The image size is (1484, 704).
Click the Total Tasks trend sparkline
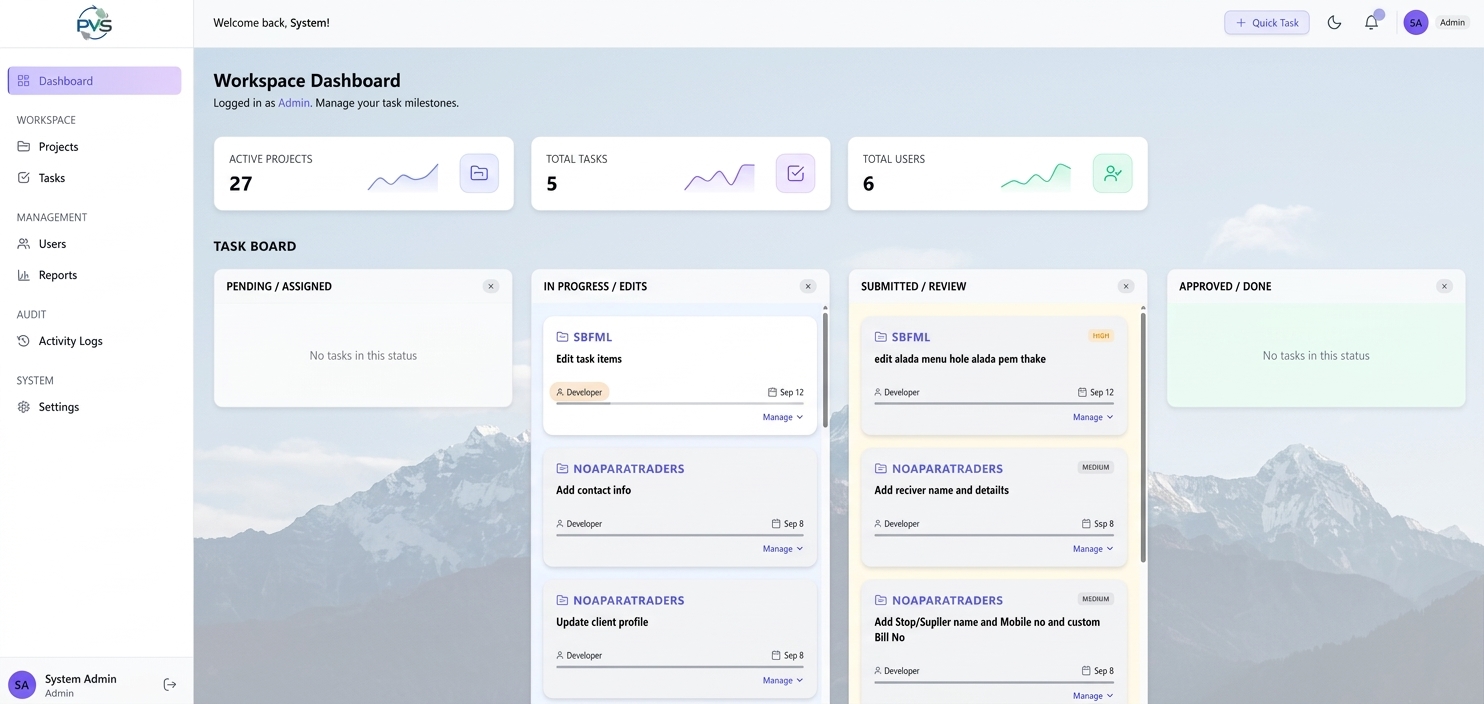[720, 178]
